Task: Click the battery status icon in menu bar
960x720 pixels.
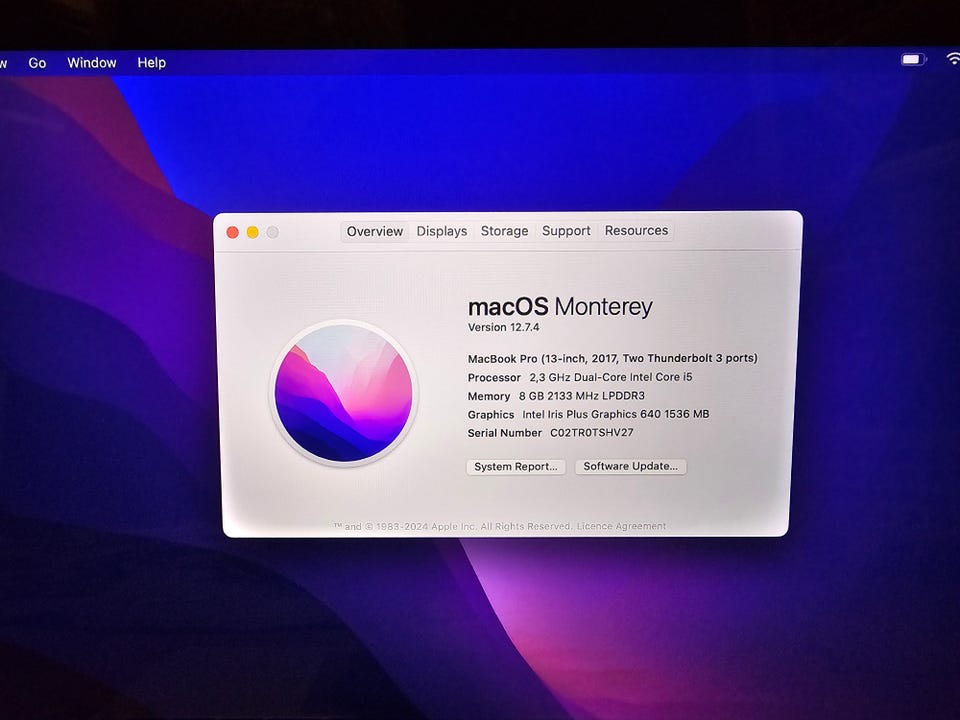Action: 913,59
